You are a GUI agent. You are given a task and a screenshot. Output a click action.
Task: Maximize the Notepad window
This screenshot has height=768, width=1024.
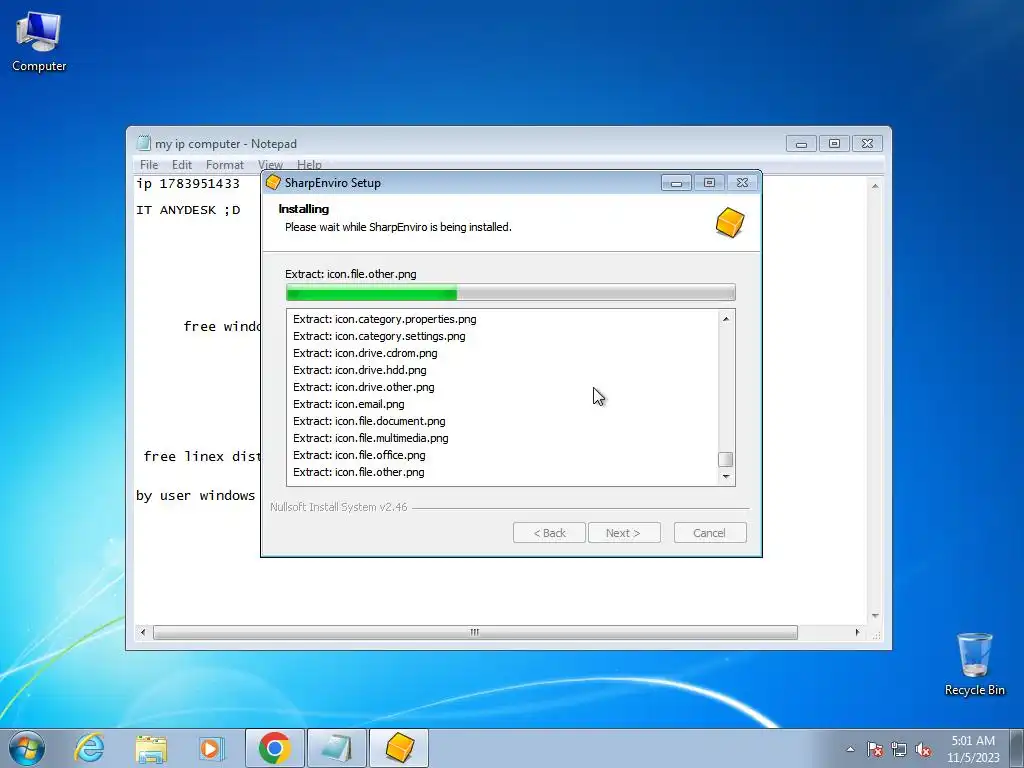(834, 144)
